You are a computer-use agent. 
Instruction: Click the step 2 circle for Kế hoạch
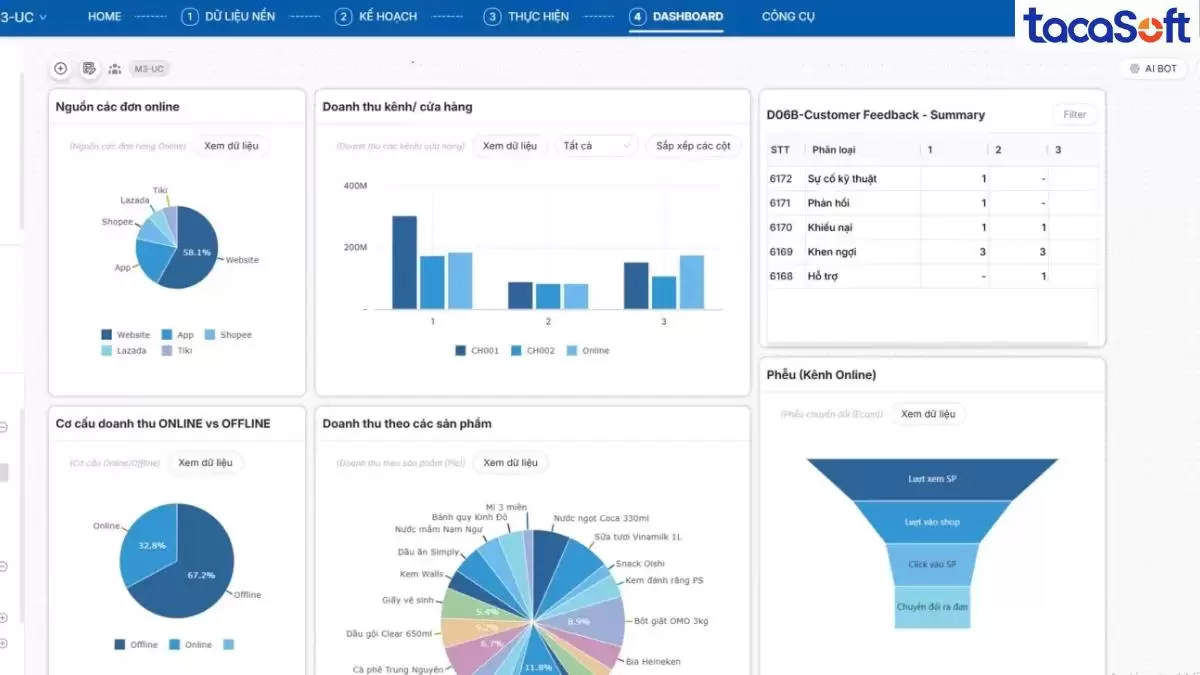(343, 17)
